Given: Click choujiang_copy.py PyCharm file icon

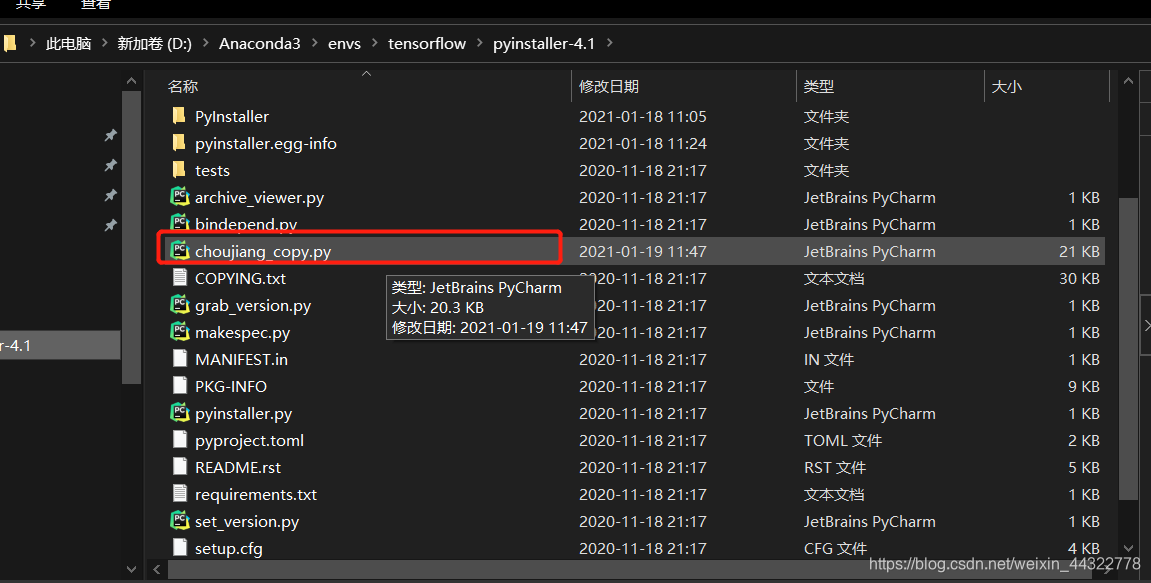Looking at the screenshot, I should point(180,251).
